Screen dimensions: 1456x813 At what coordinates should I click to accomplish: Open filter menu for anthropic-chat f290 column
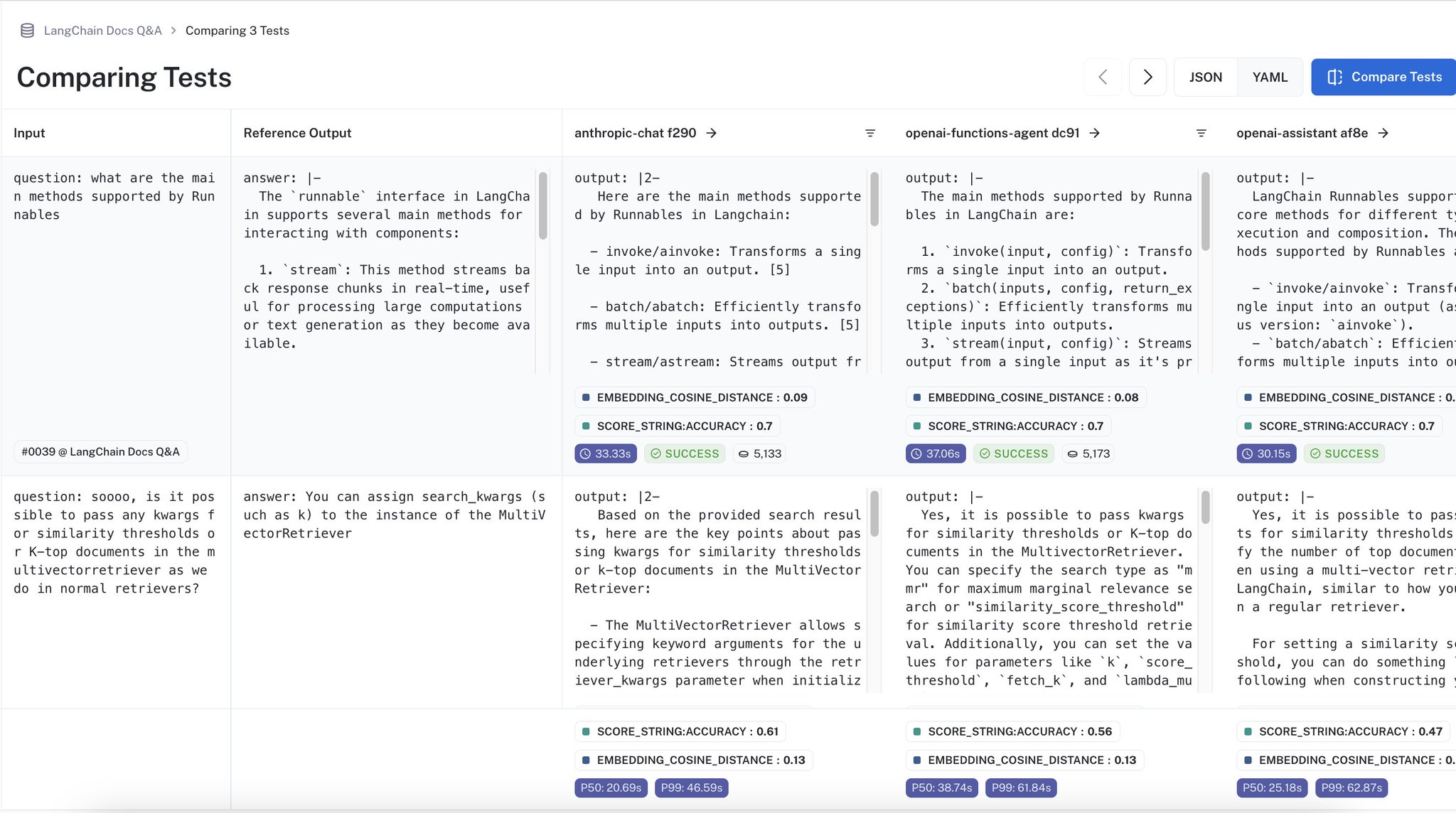pos(870,133)
